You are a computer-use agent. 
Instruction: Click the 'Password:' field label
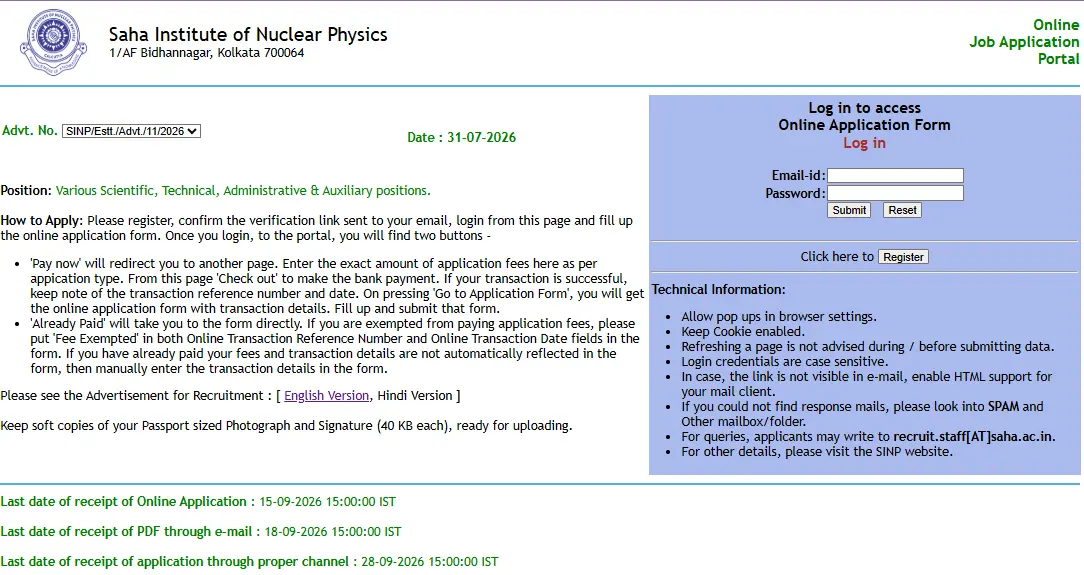pyautogui.click(x=795, y=194)
